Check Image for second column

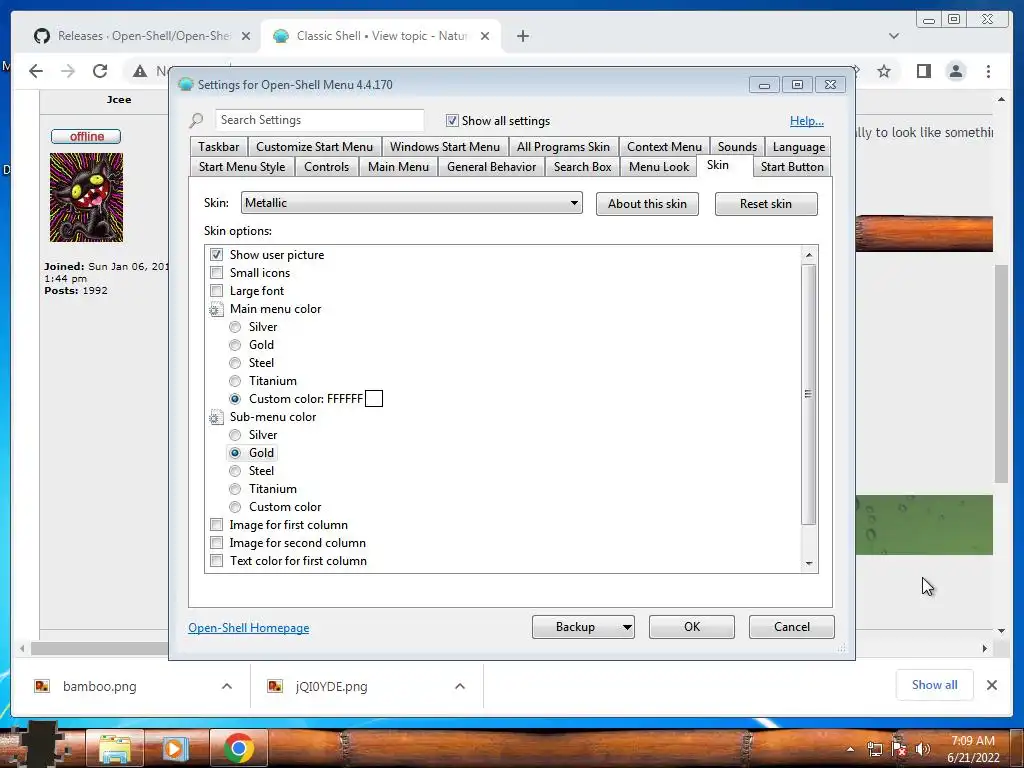click(216, 543)
